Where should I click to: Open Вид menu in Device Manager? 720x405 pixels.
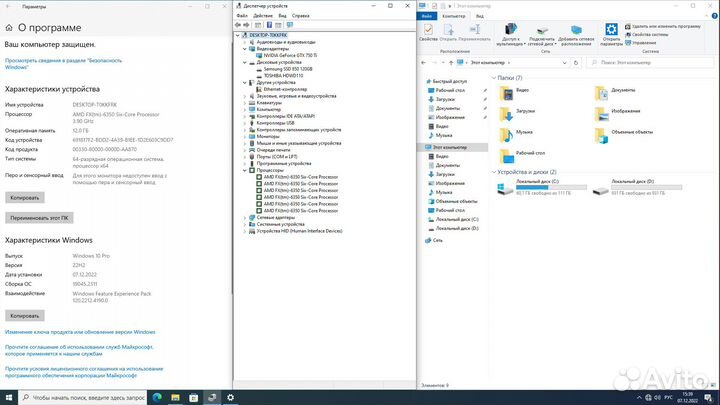click(282, 16)
